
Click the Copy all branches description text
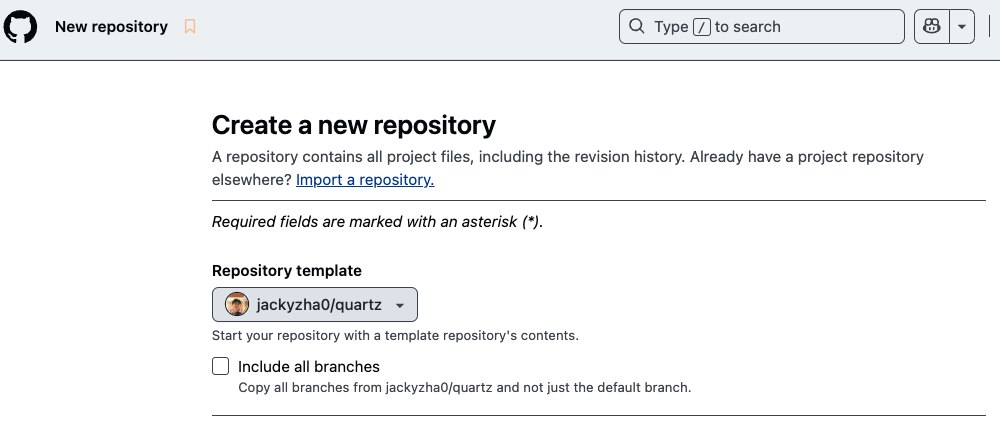pos(465,387)
